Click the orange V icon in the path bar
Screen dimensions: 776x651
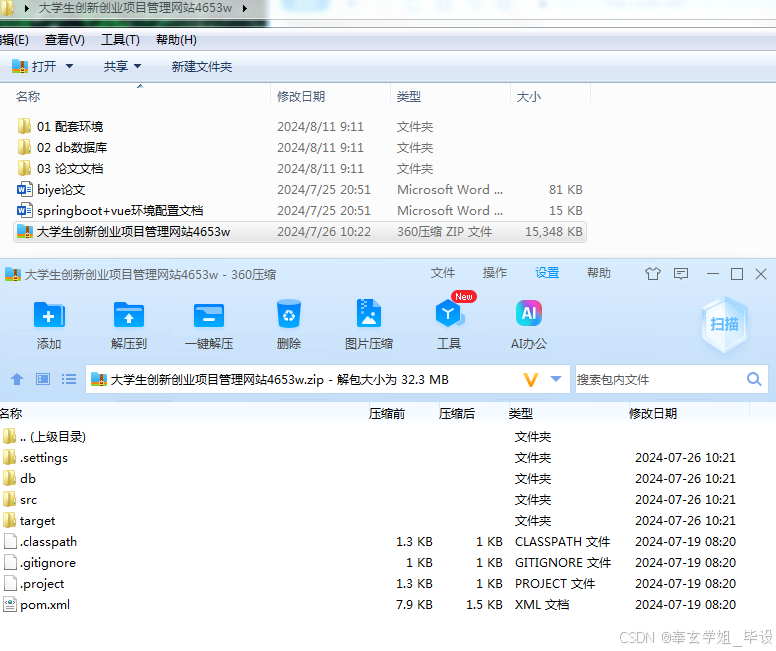(x=531, y=380)
